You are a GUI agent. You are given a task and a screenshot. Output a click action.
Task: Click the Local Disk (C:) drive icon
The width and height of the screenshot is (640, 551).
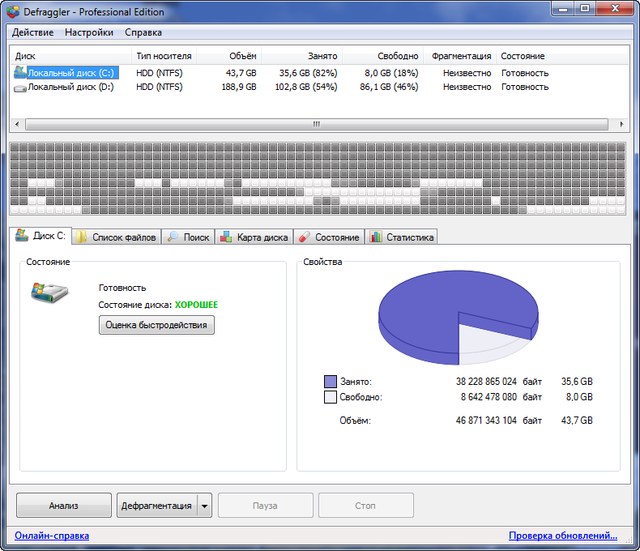(x=20, y=73)
